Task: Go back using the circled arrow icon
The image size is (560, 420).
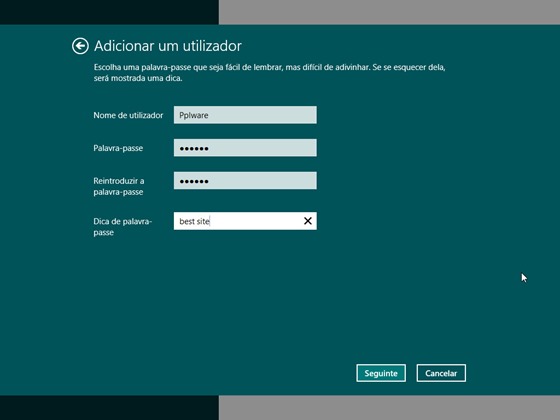Action: pos(80,46)
